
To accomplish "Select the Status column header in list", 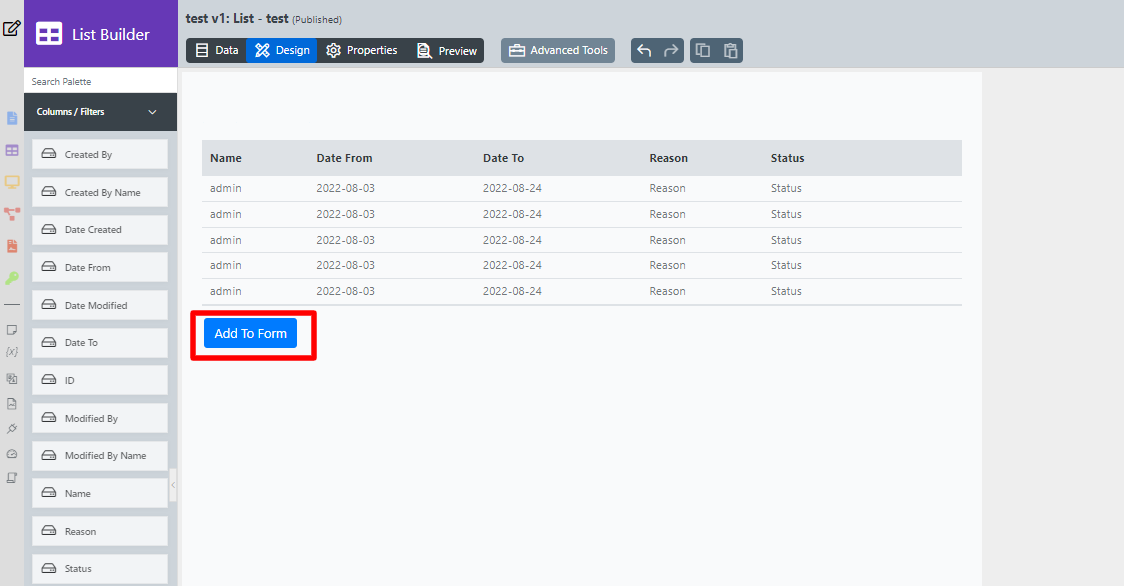I will coord(787,158).
